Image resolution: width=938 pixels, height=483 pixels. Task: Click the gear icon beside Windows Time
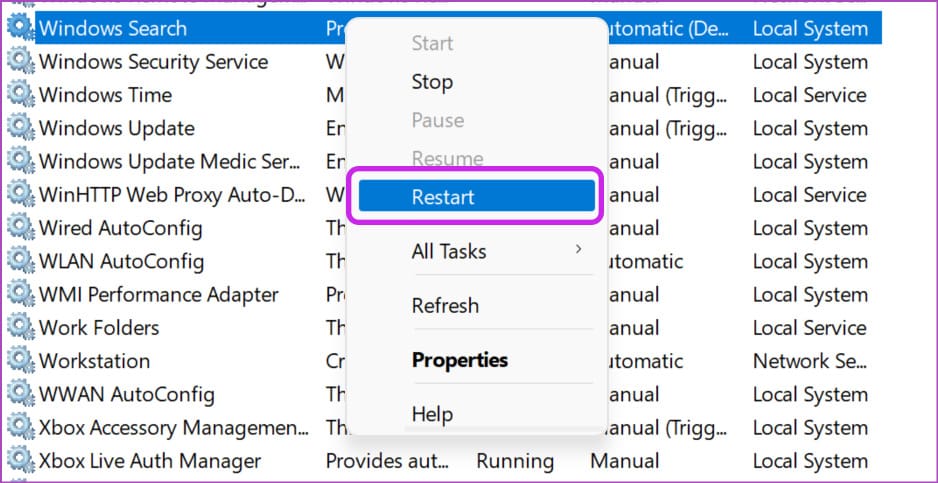(20, 95)
